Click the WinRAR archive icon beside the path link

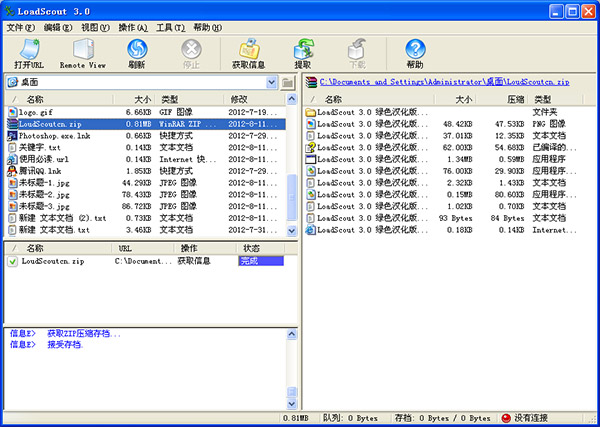tap(311, 82)
